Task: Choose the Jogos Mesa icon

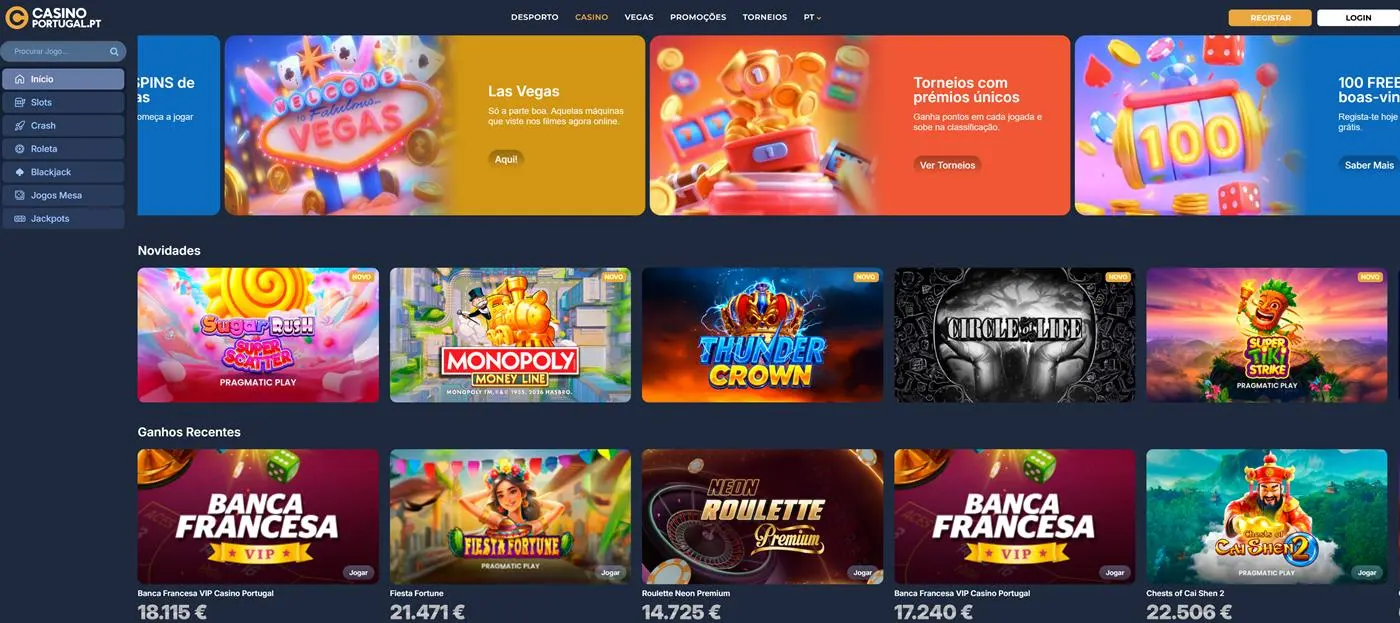Action: 20,195
